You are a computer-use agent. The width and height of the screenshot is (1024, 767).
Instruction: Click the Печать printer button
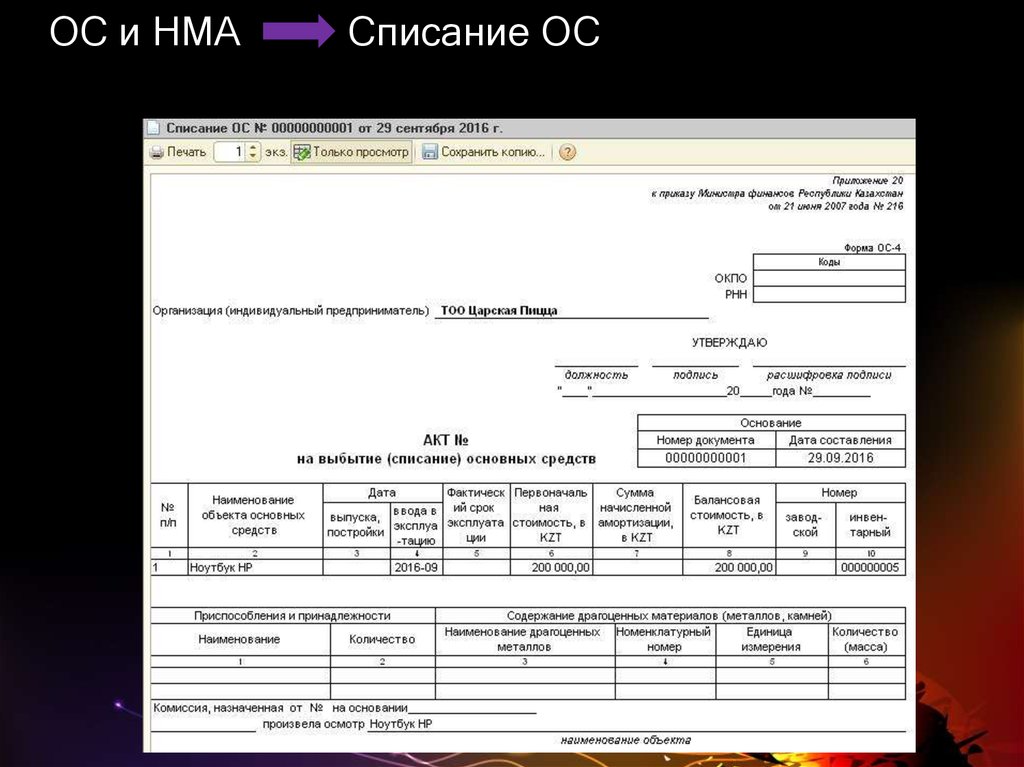coord(178,152)
